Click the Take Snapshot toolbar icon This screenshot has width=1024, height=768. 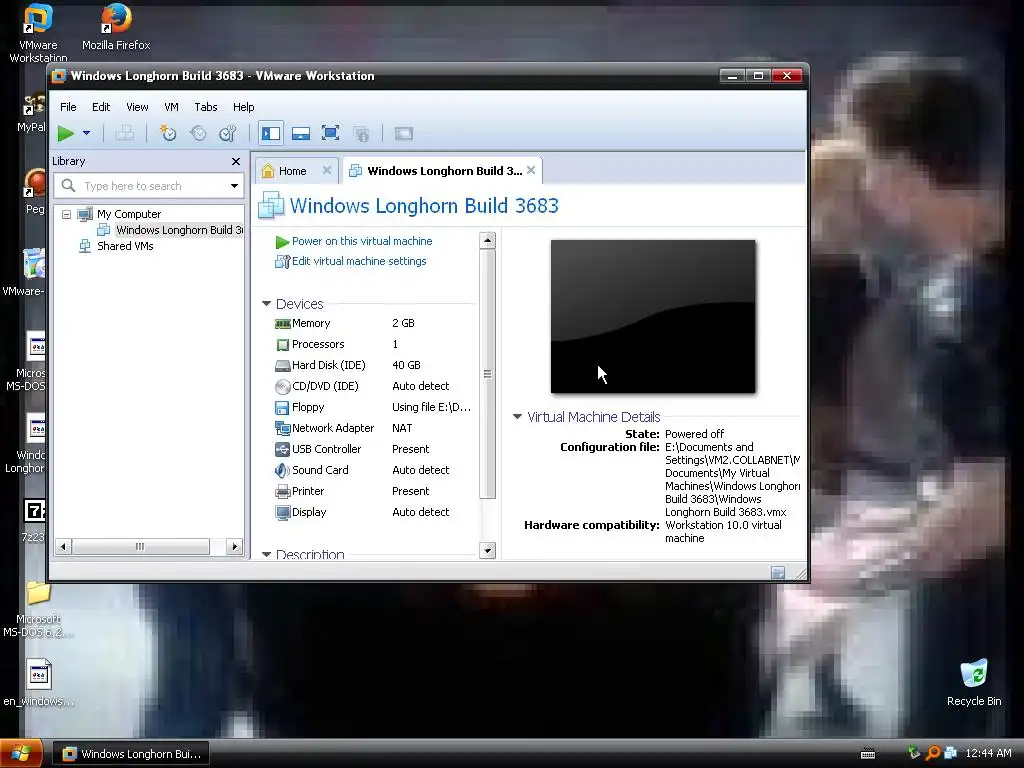(168, 133)
